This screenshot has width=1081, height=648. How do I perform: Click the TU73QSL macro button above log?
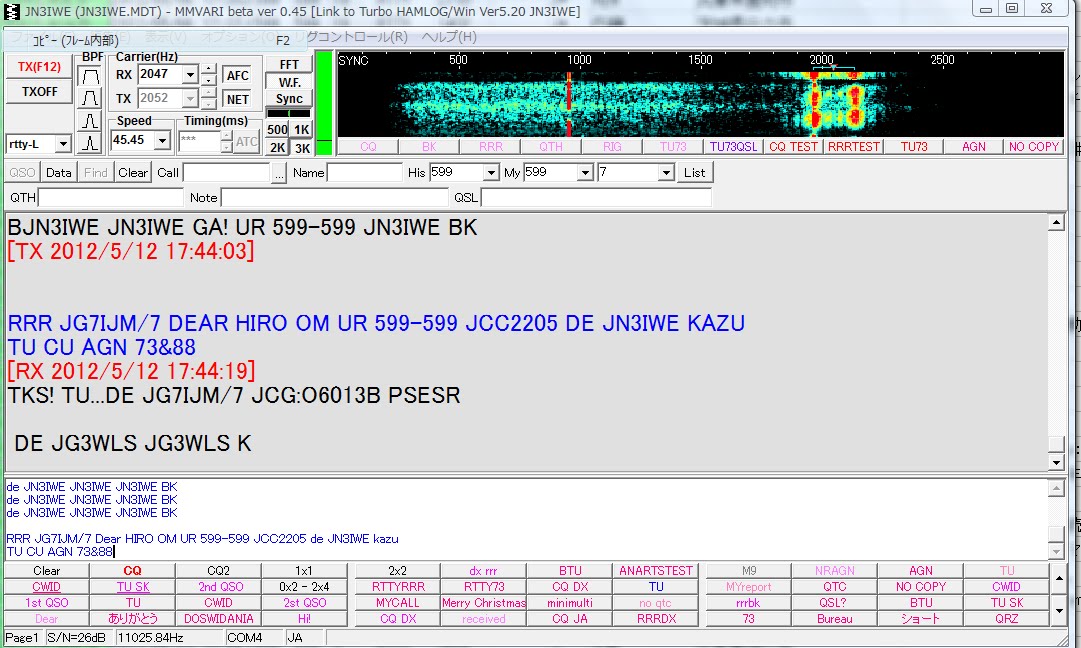(x=734, y=147)
